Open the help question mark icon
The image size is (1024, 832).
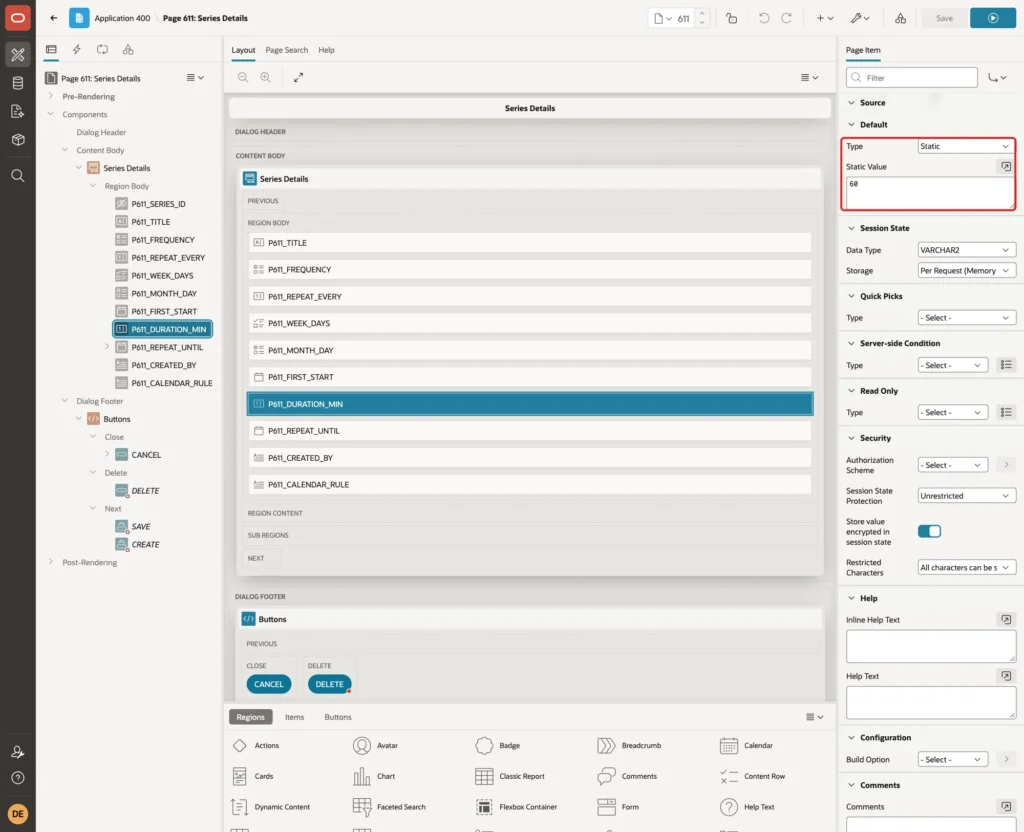[x=18, y=778]
